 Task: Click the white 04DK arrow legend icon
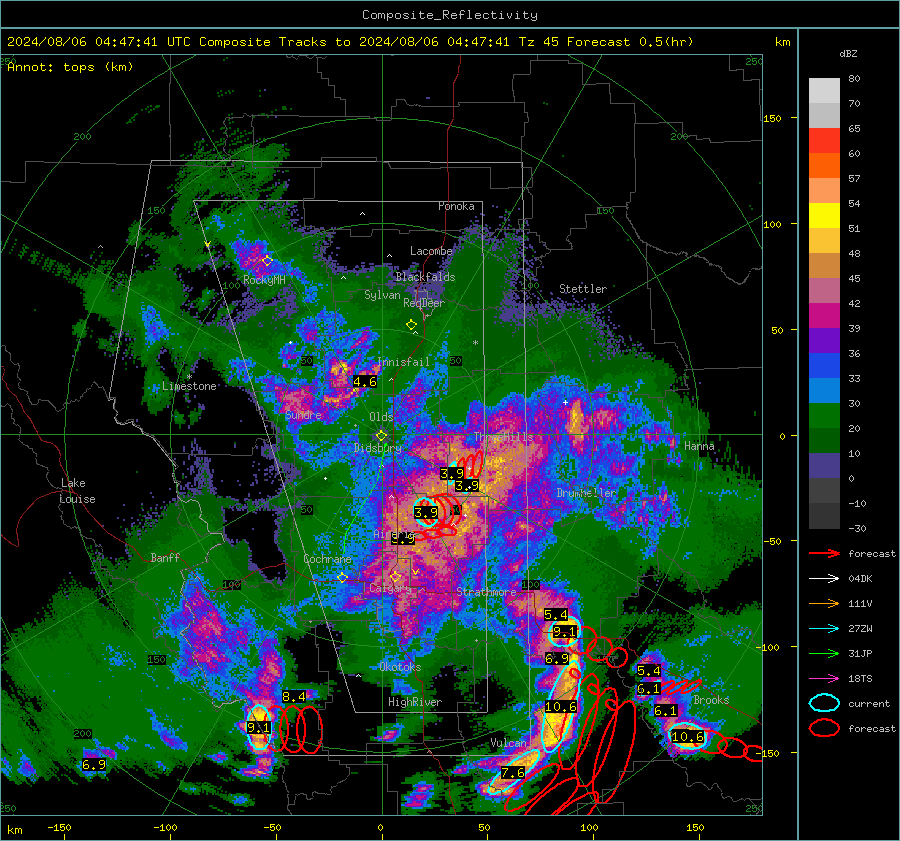click(824, 578)
